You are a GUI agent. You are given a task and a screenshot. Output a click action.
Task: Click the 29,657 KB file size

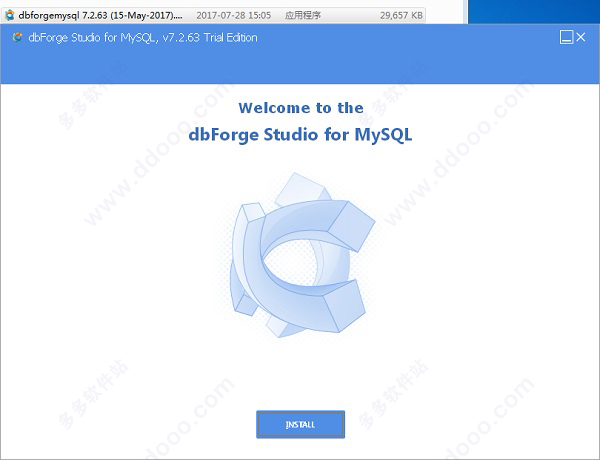pyautogui.click(x=401, y=15)
